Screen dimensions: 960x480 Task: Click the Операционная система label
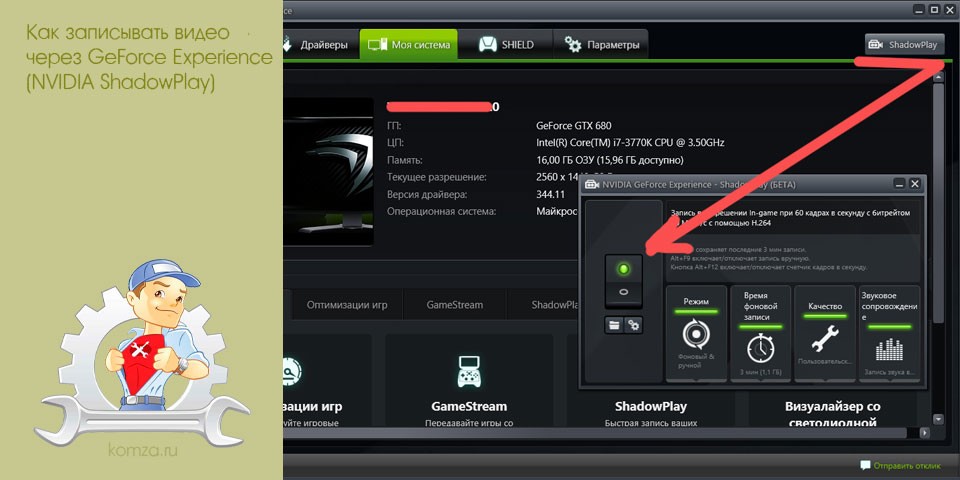(441, 211)
